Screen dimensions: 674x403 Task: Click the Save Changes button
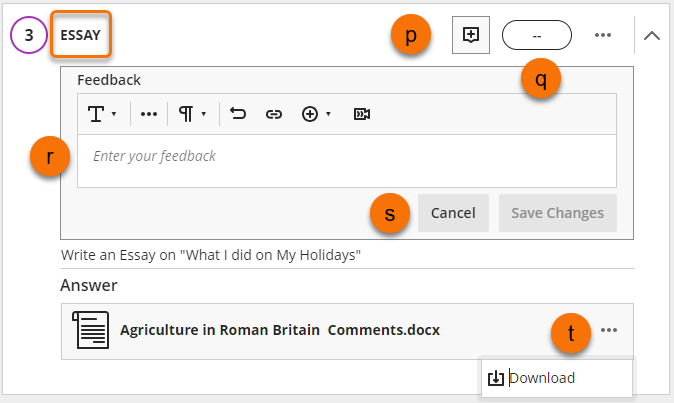pos(557,213)
